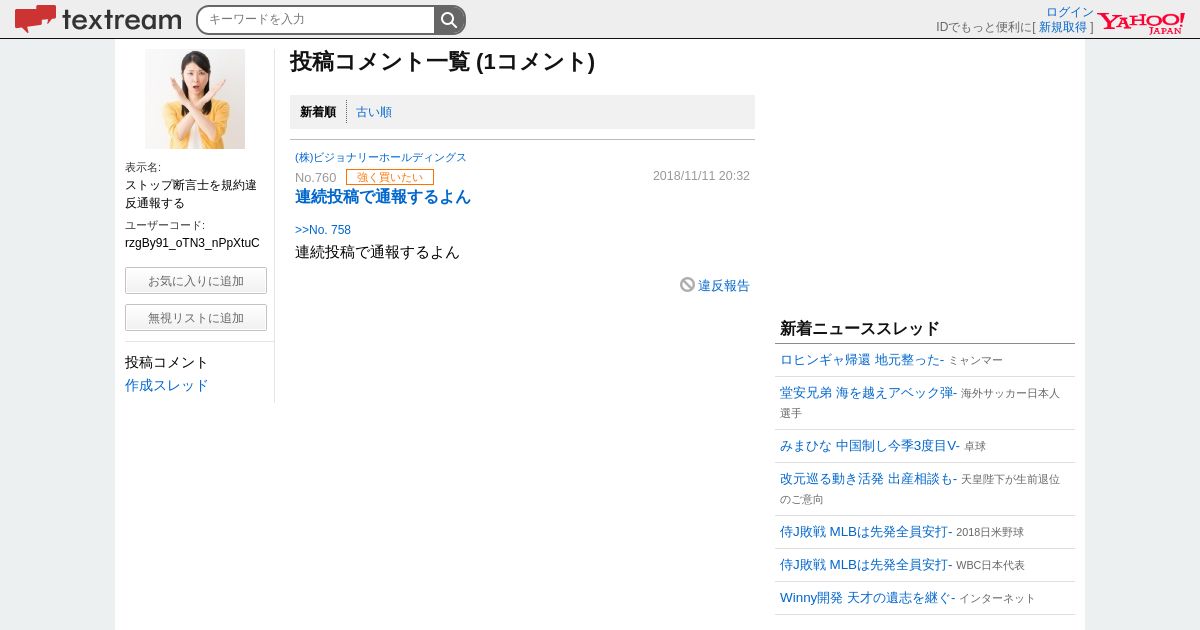This screenshot has height=630, width=1200.
Task: Open news 改元巡る動き活発 出産相談も
Action: (x=868, y=479)
